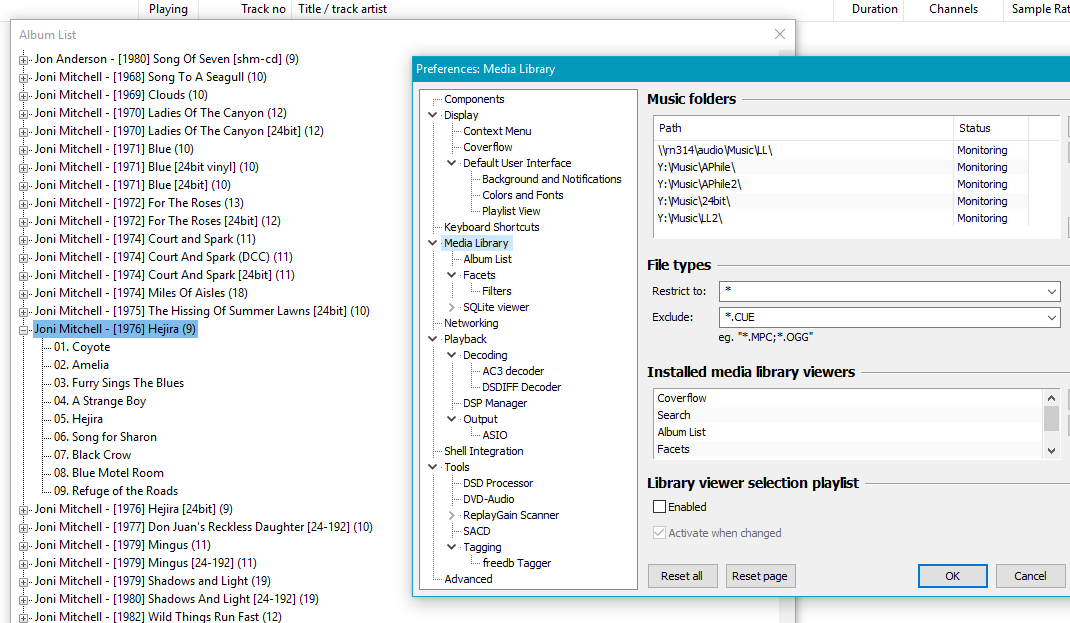The image size is (1070, 623).
Task: Click the Channels column header
Action: click(953, 9)
